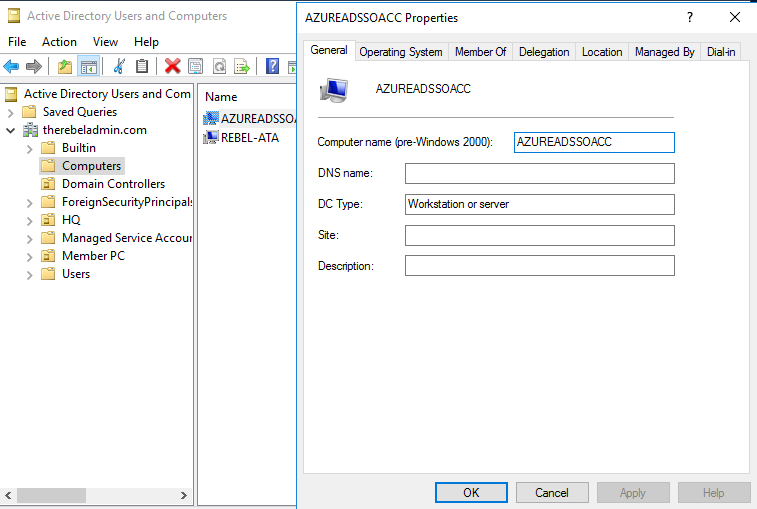Switch to the Member Of tab
This screenshot has width=757, height=509.
pos(480,52)
